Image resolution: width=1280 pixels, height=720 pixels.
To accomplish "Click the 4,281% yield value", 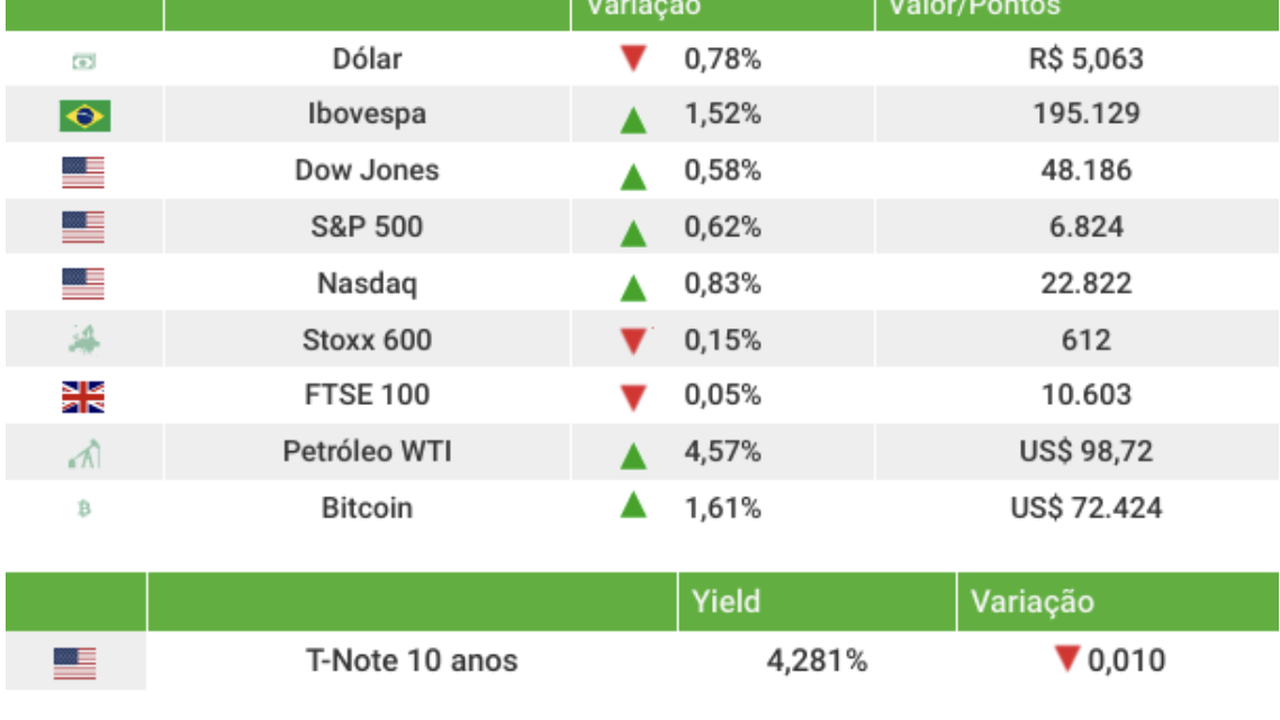I will click(817, 660).
